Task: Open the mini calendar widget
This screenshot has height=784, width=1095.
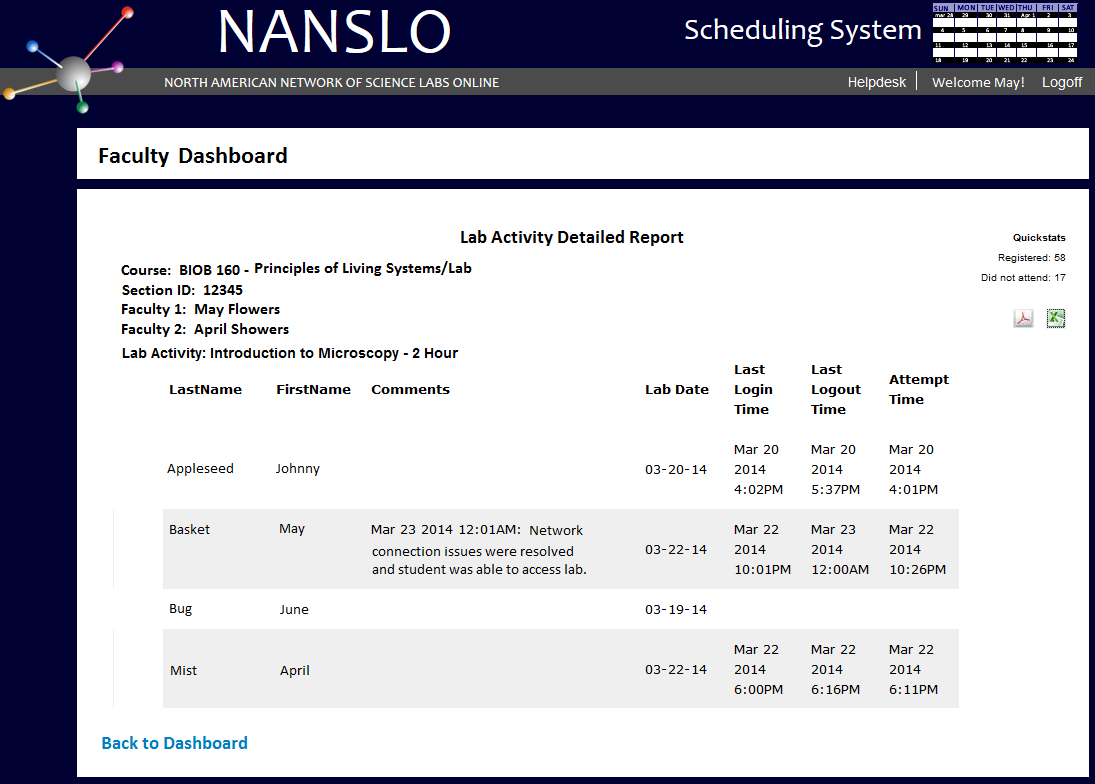Action: (x=1003, y=35)
